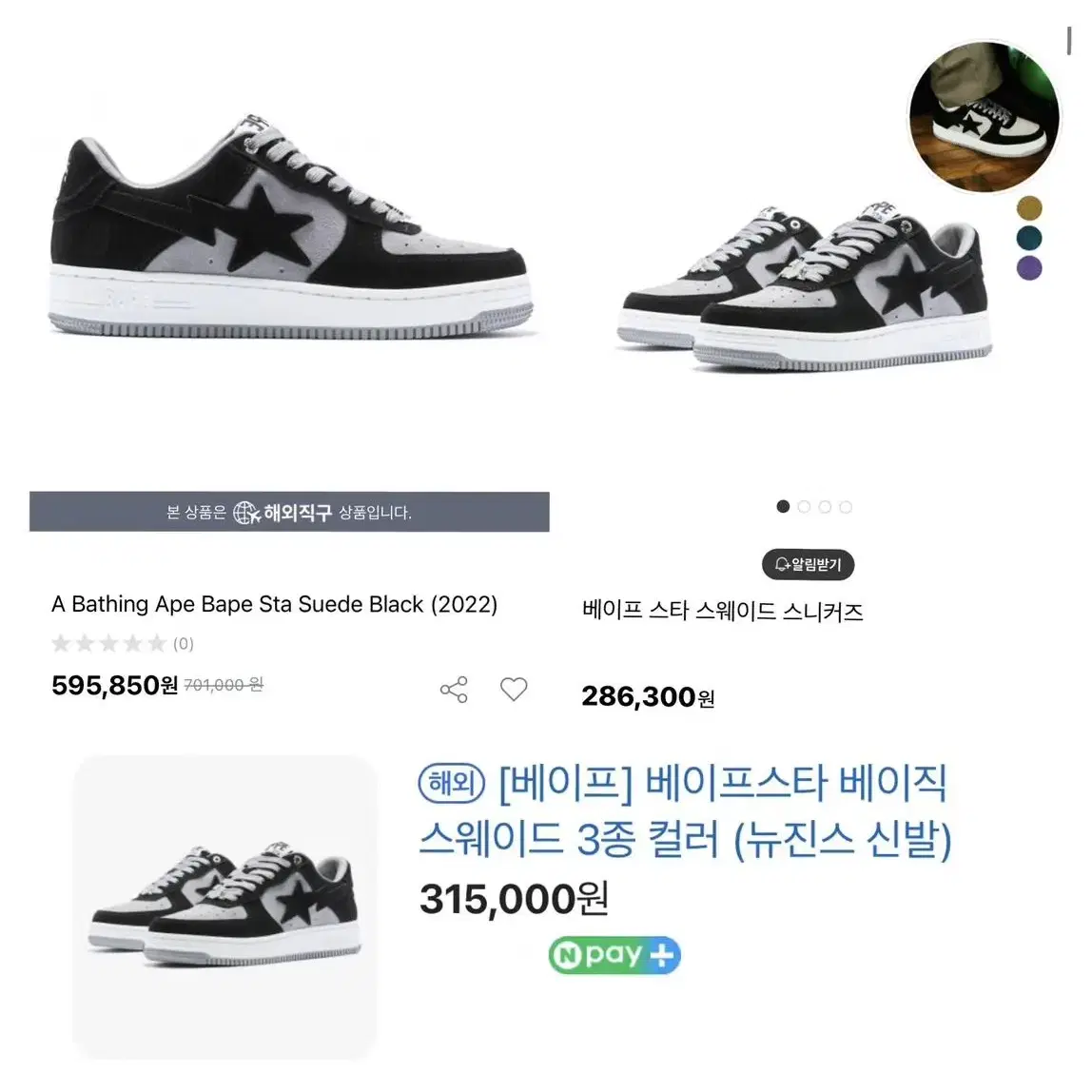Click the bottom listing shoe thumbnail image
The image size is (1092, 1092).
pos(224,907)
